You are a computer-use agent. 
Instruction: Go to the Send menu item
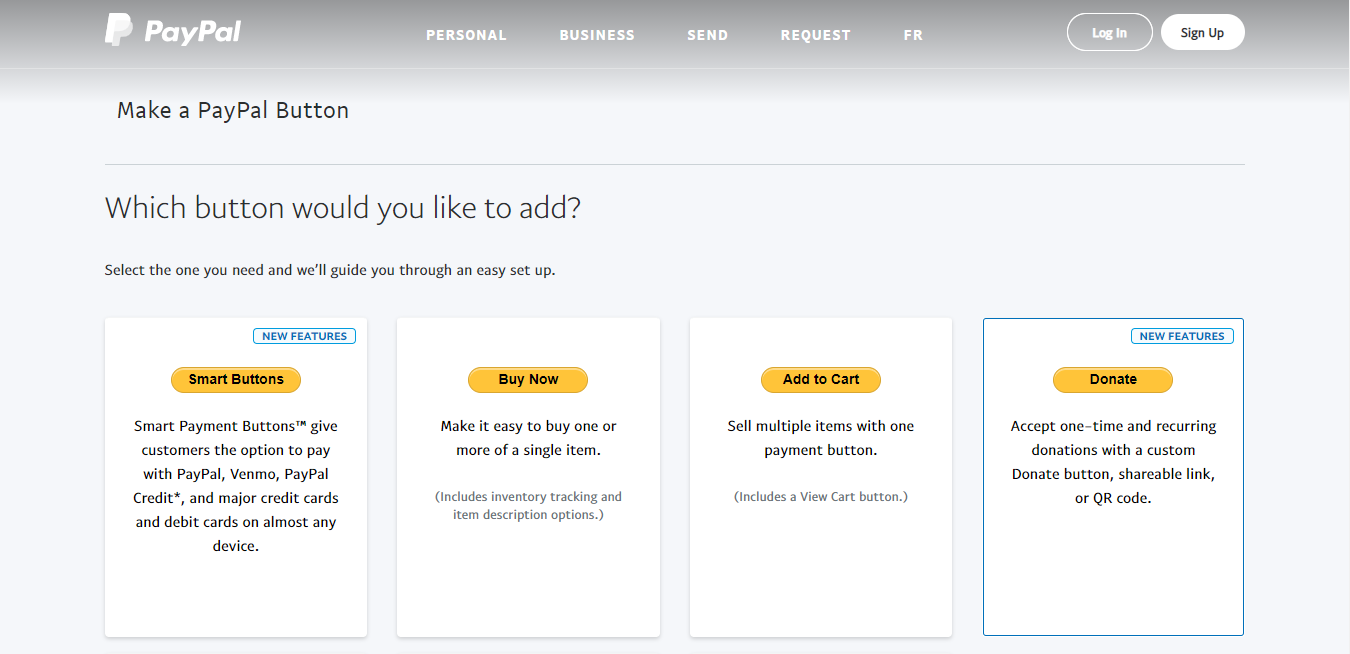(x=707, y=35)
